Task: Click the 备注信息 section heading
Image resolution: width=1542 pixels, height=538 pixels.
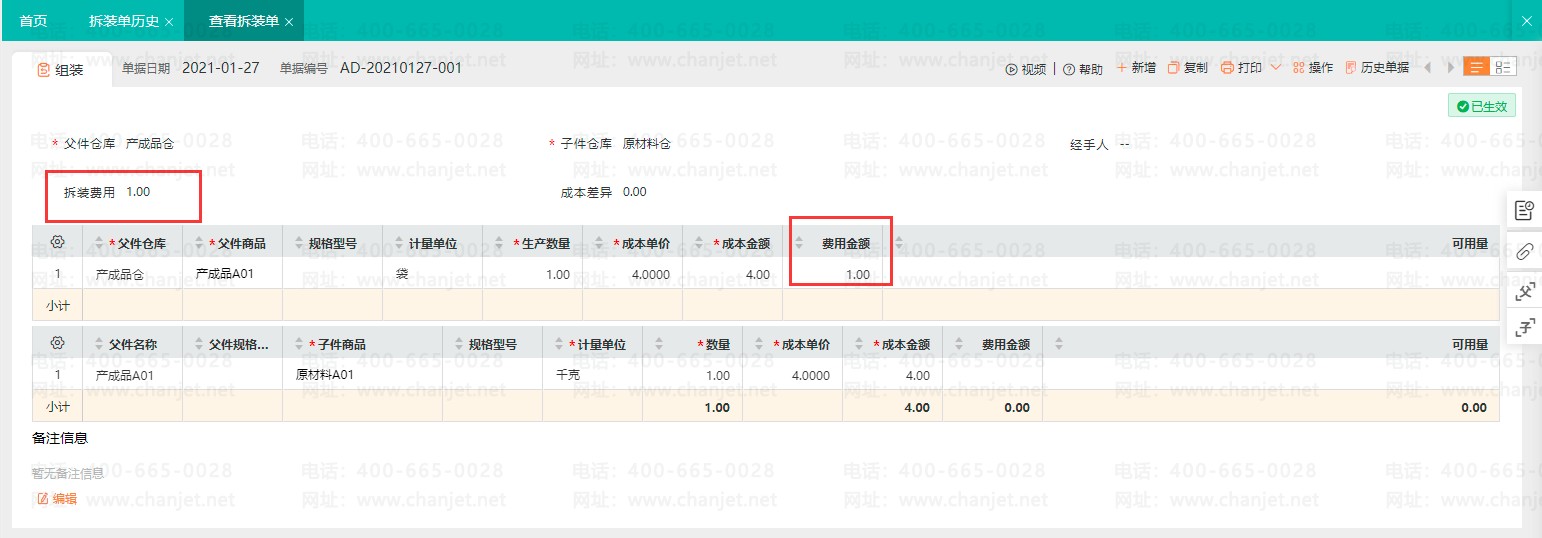Action: [60, 438]
